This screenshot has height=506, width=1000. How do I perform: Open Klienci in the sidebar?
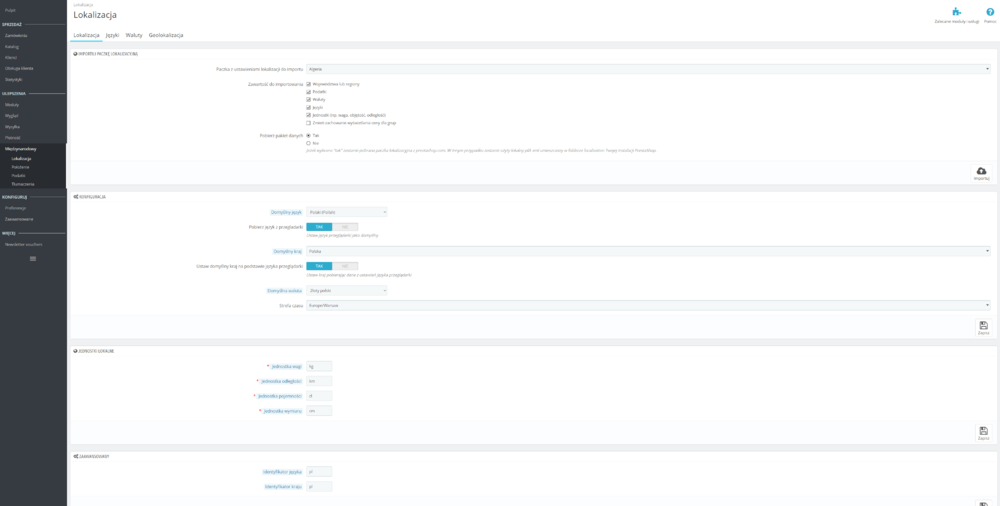(11, 57)
